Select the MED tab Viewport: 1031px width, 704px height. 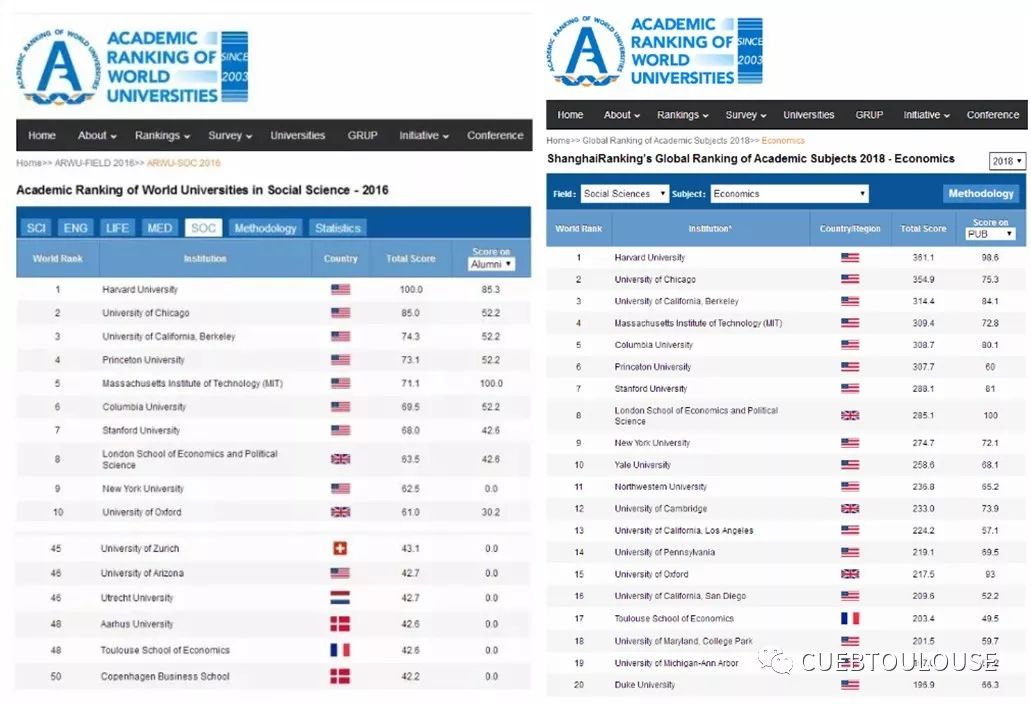(160, 228)
